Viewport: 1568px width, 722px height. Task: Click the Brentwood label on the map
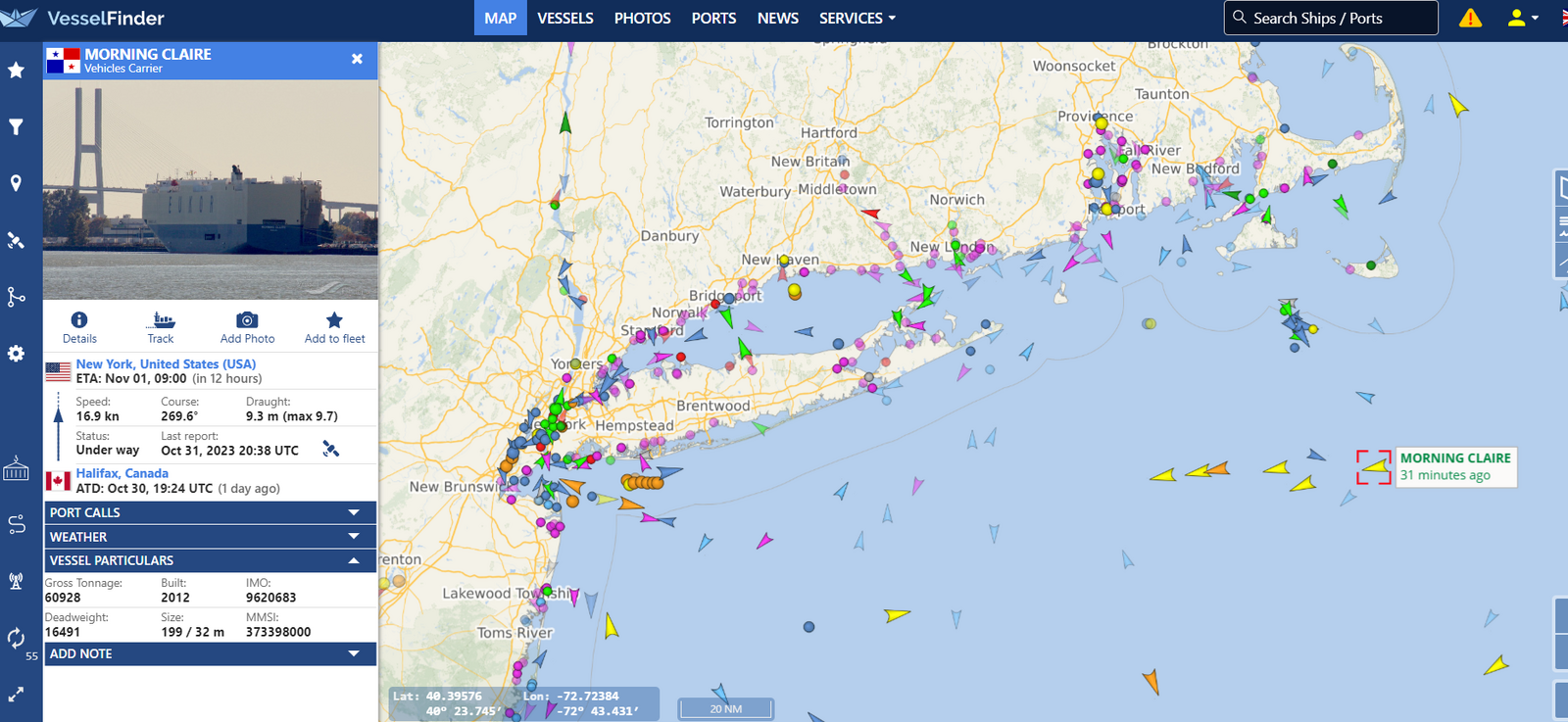[x=713, y=406]
